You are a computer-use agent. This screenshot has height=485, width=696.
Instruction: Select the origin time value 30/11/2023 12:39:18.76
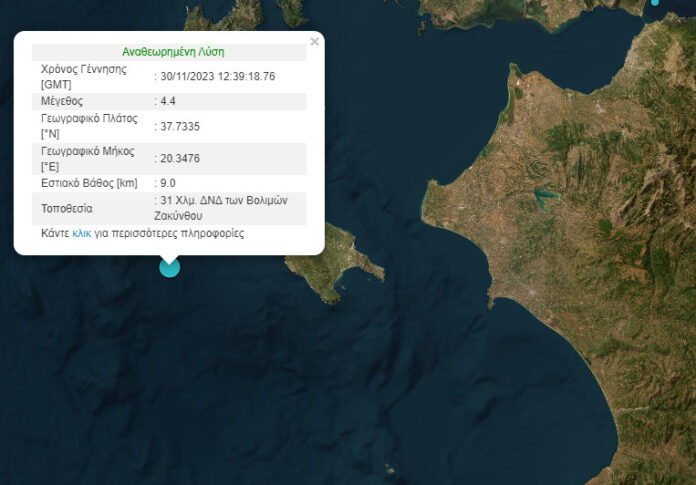tap(218, 76)
